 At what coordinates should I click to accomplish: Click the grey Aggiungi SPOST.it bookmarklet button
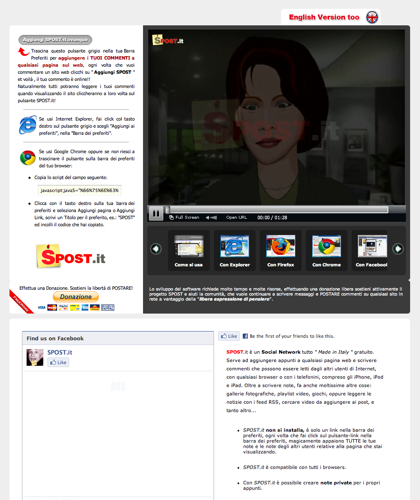point(55,40)
